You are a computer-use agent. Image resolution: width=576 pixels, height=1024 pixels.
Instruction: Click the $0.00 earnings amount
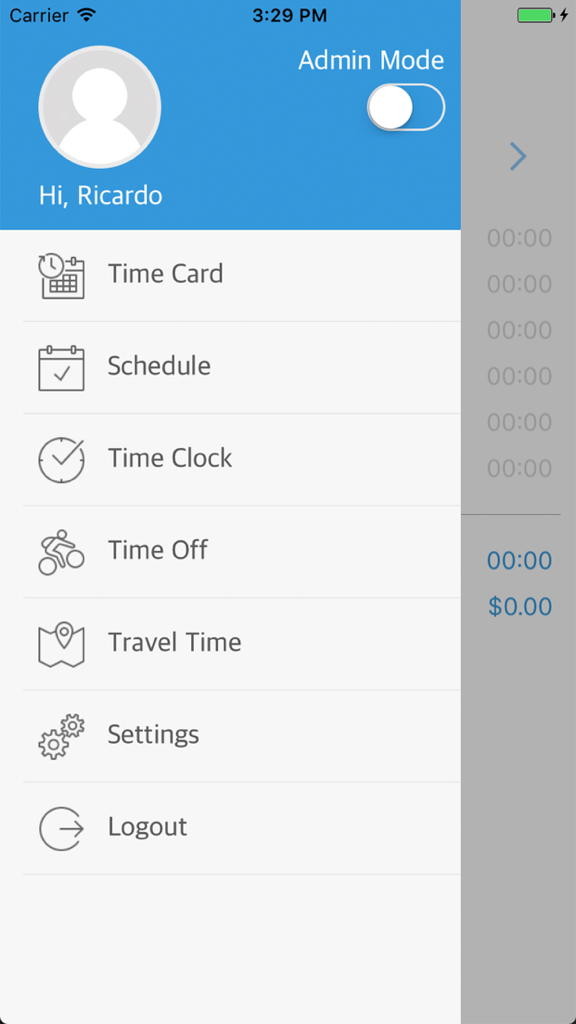pos(520,606)
